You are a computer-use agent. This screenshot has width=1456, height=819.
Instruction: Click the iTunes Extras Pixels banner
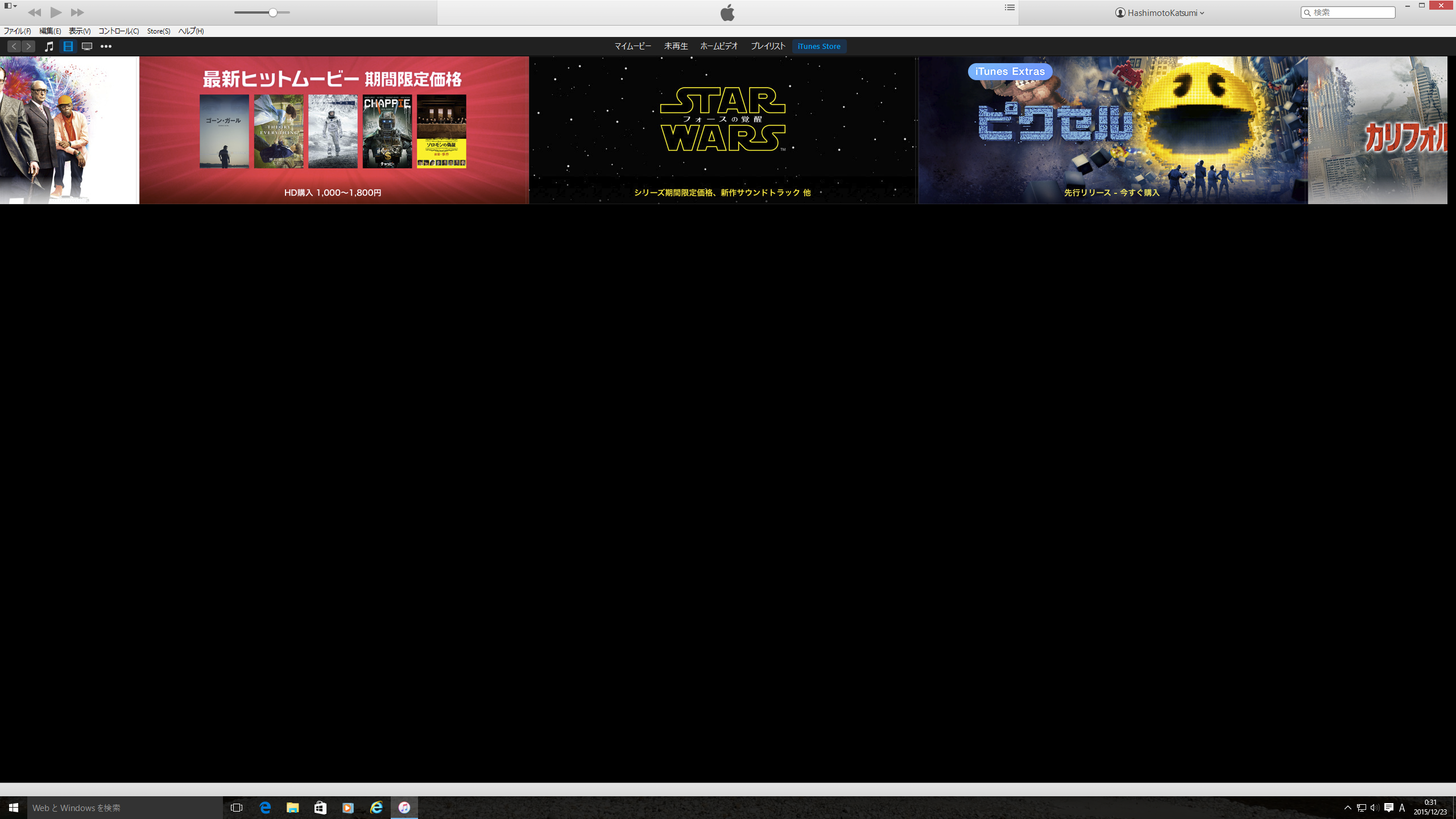coord(1112,130)
